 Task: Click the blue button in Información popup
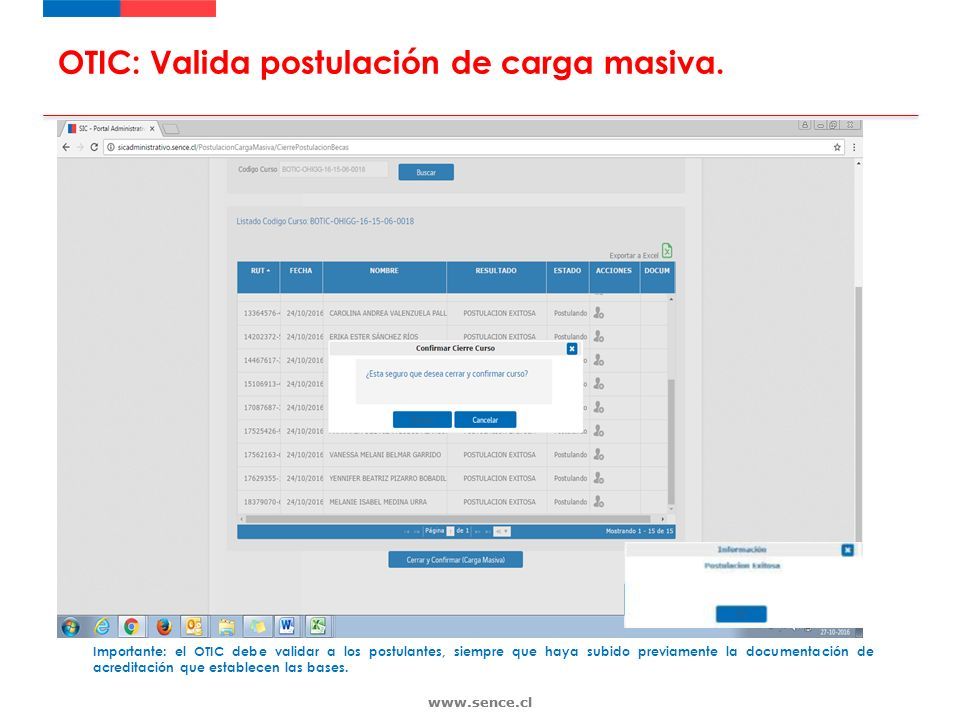pos(741,613)
